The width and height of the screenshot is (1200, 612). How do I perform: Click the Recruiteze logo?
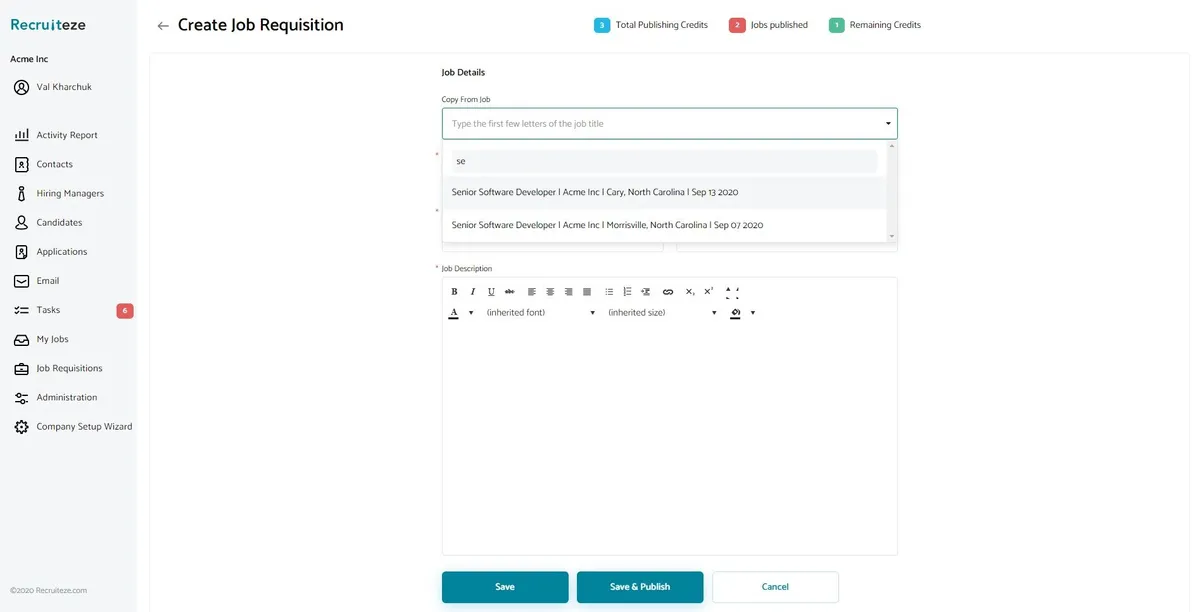pos(48,24)
